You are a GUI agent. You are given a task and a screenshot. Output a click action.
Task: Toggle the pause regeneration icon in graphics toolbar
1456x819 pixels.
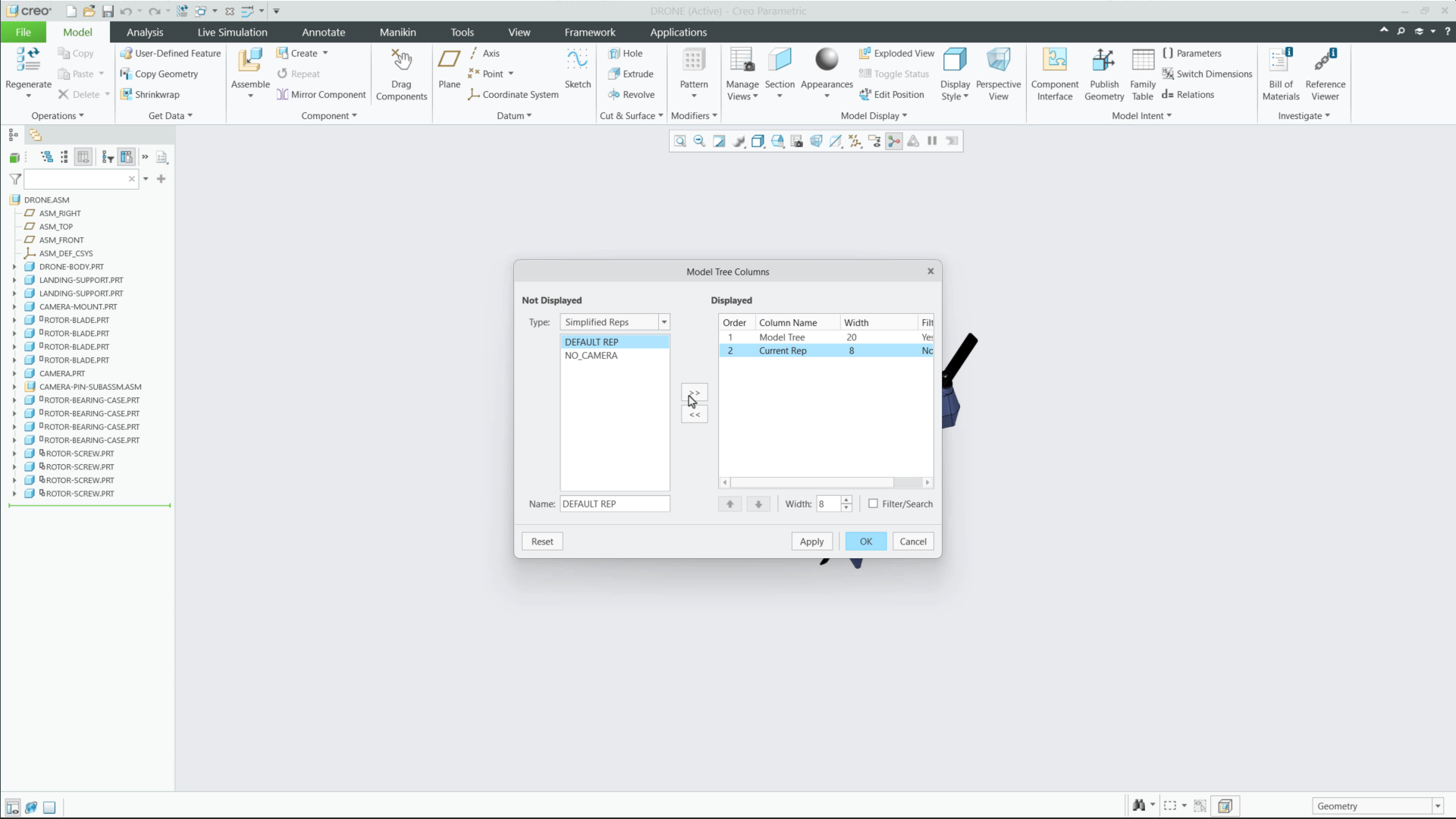click(x=932, y=141)
